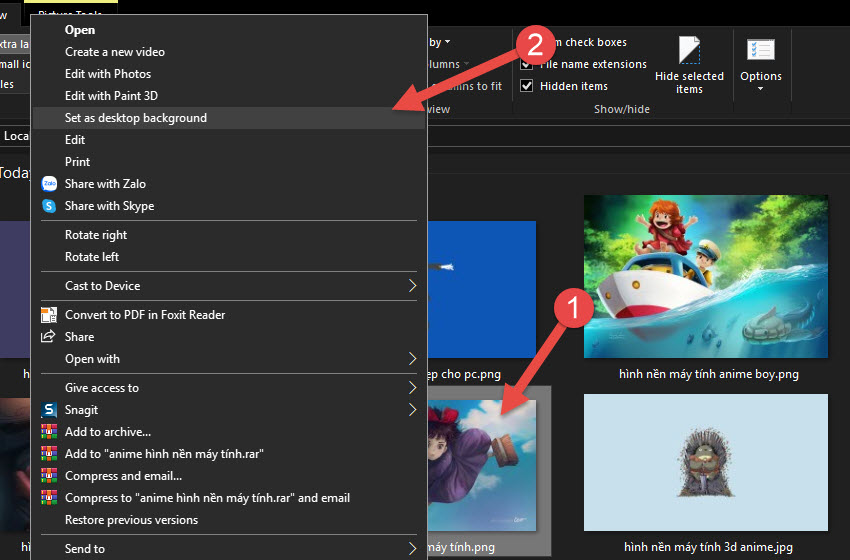The image size is (850, 560).
Task: Click the Zalo icon in context menu
Action: [49, 184]
